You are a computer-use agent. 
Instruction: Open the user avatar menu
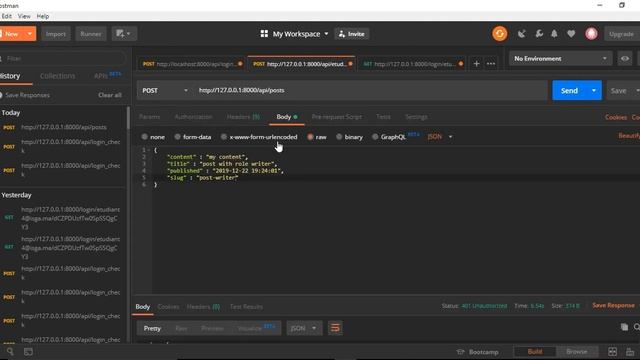[x=591, y=34]
